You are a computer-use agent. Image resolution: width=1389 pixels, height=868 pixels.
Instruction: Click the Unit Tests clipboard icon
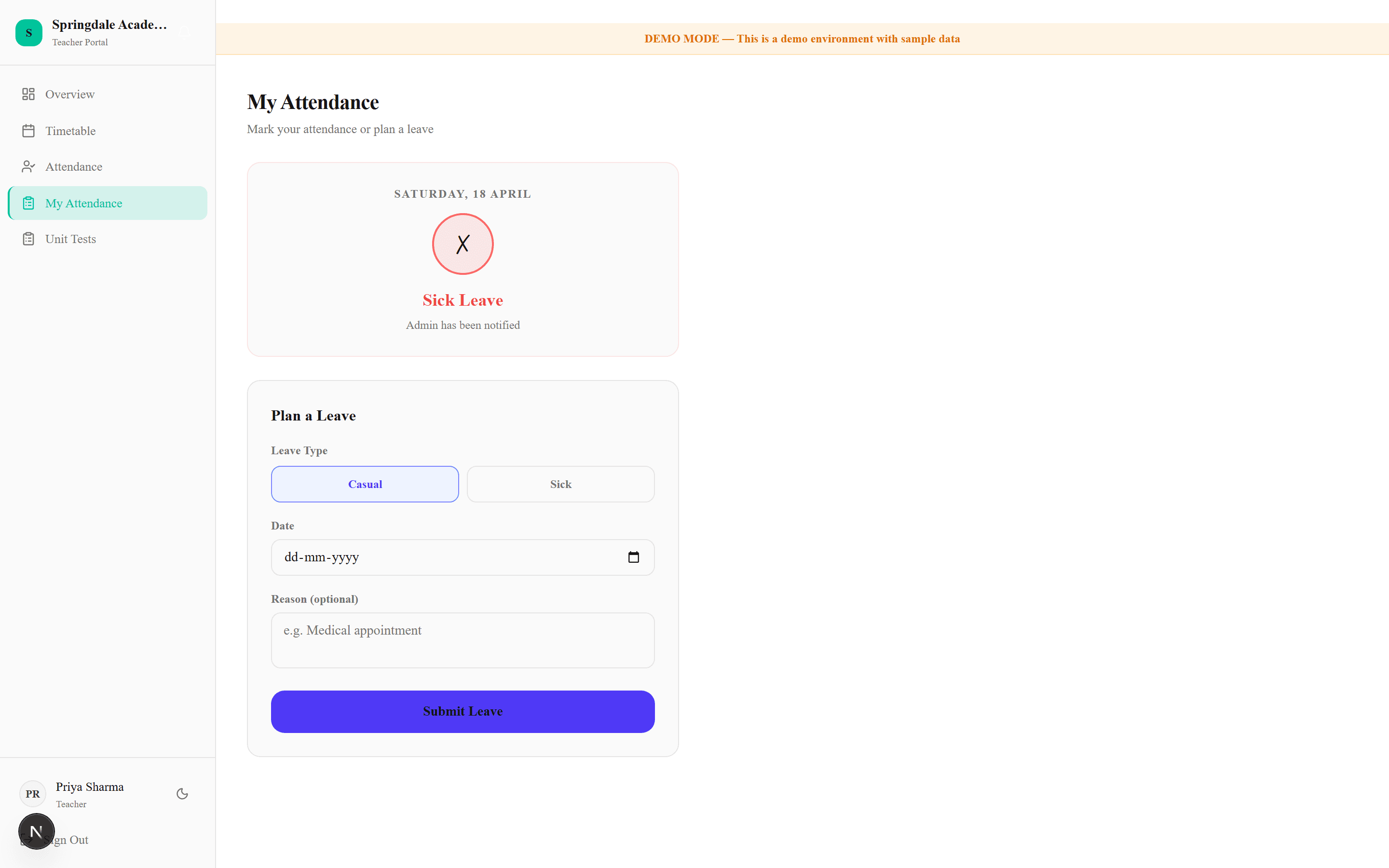[x=29, y=239]
